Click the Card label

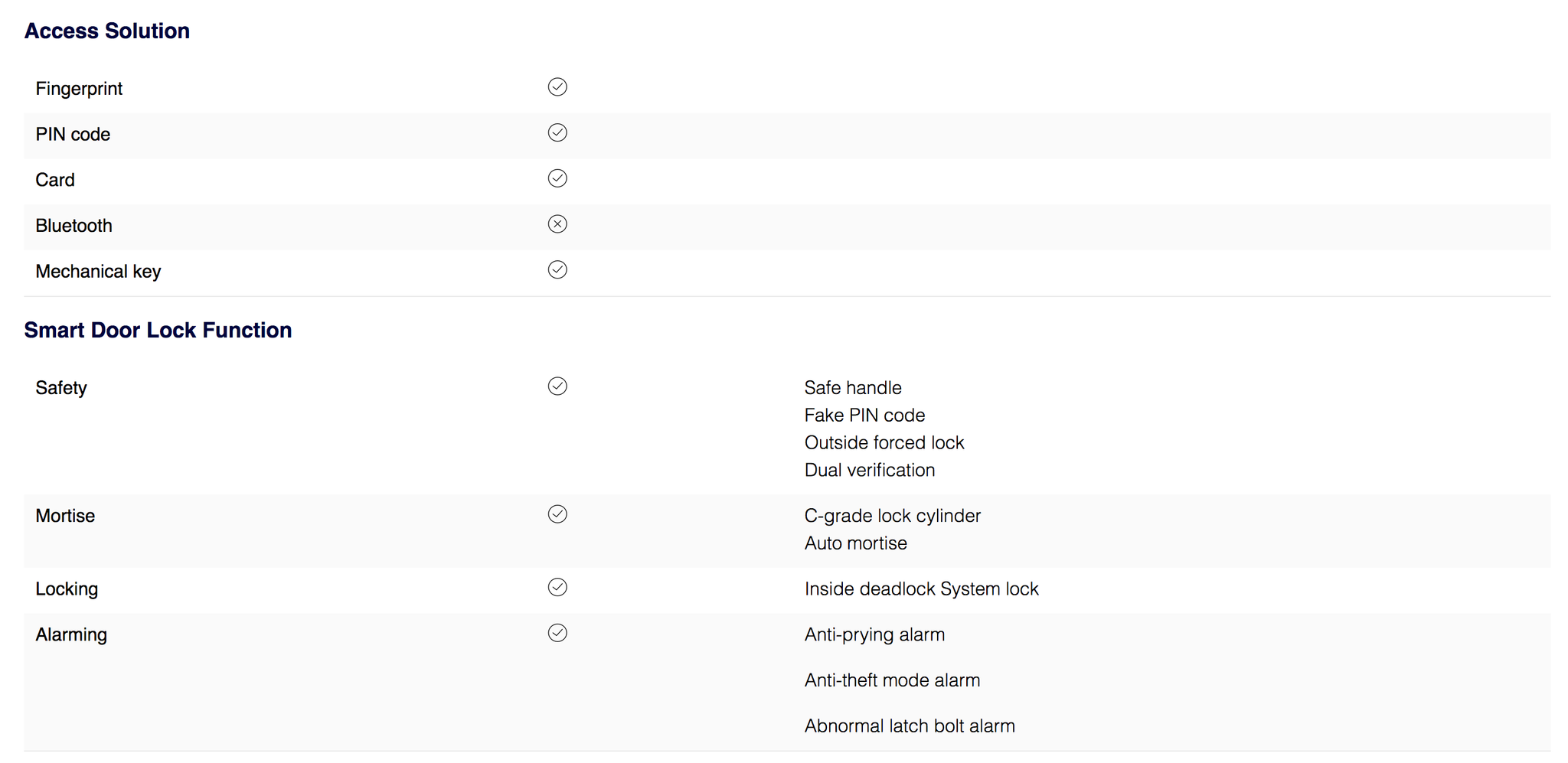click(55, 180)
